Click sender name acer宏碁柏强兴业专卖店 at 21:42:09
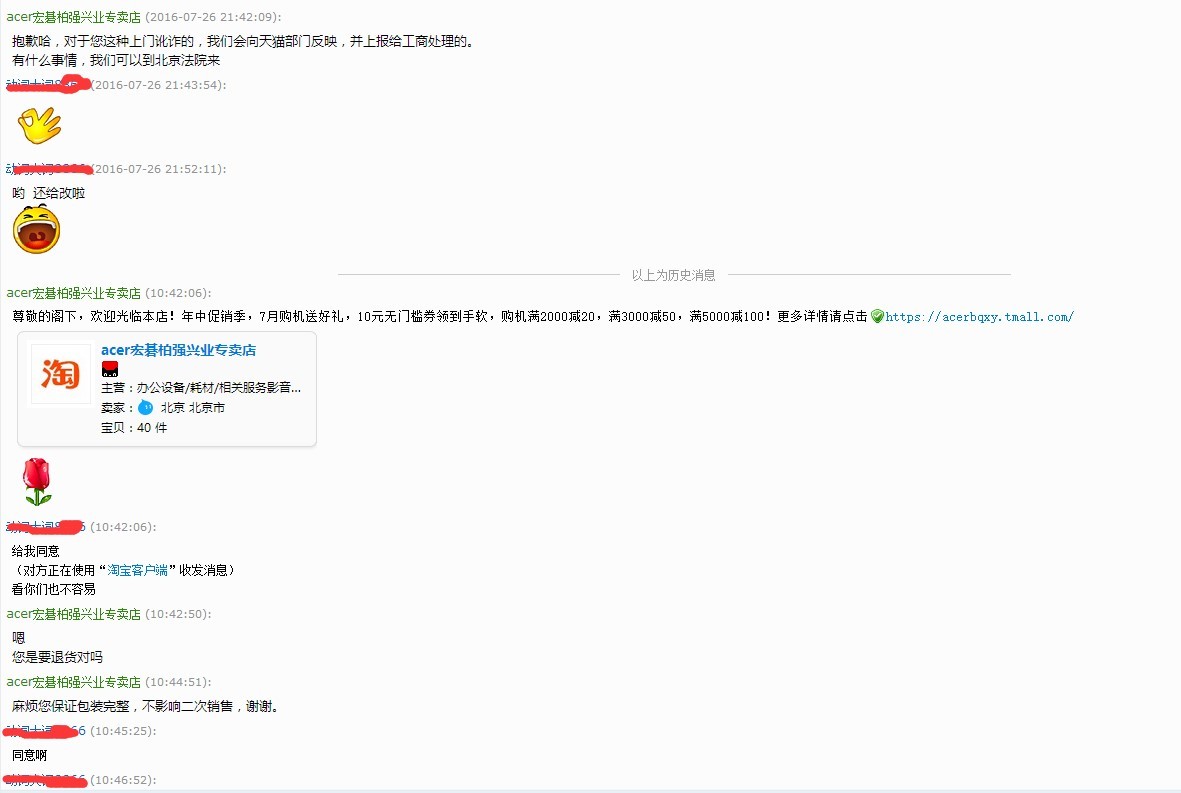This screenshot has height=793, width=1181. point(74,17)
